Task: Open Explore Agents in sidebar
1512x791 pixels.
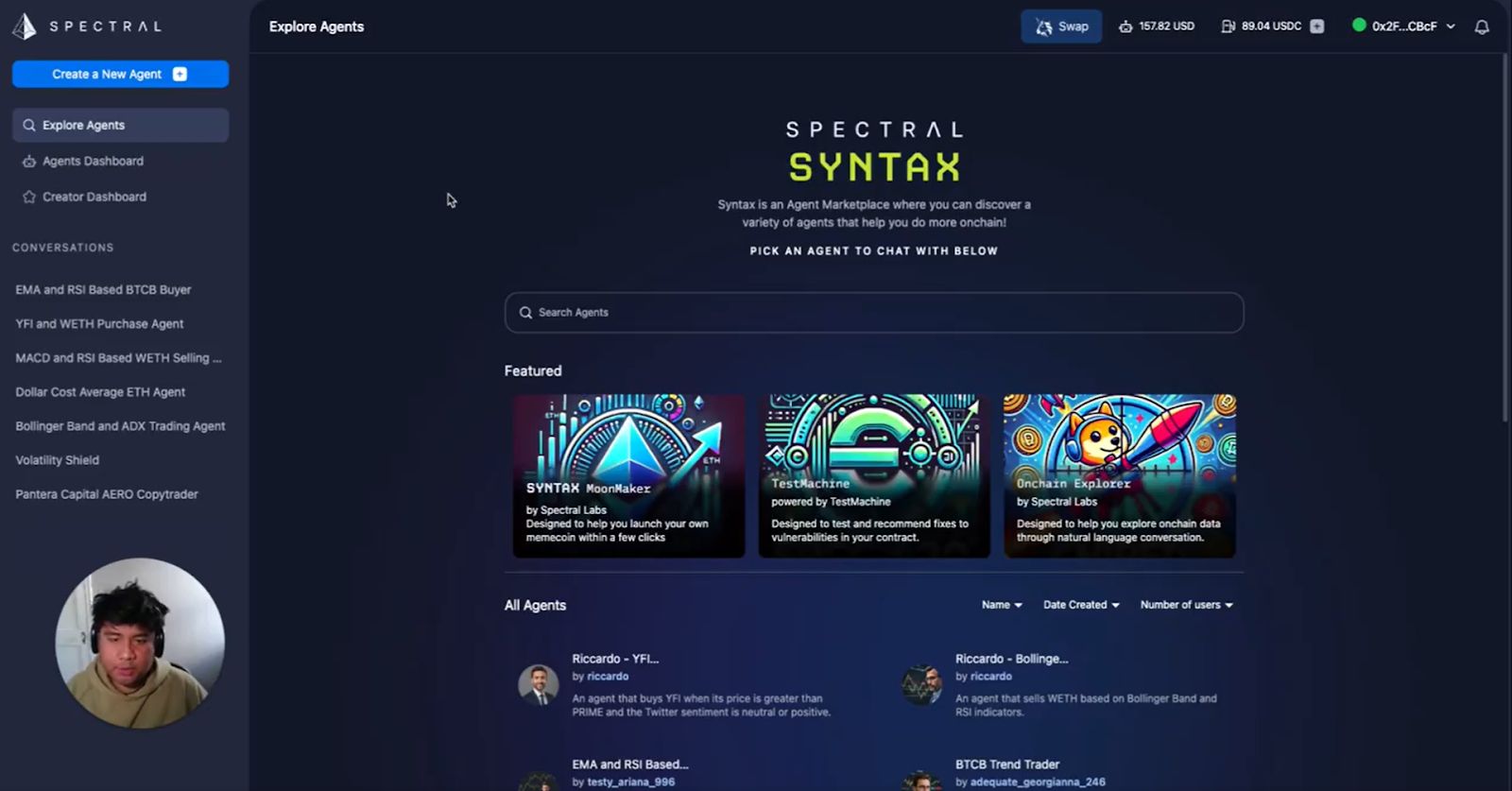Action: click(120, 125)
